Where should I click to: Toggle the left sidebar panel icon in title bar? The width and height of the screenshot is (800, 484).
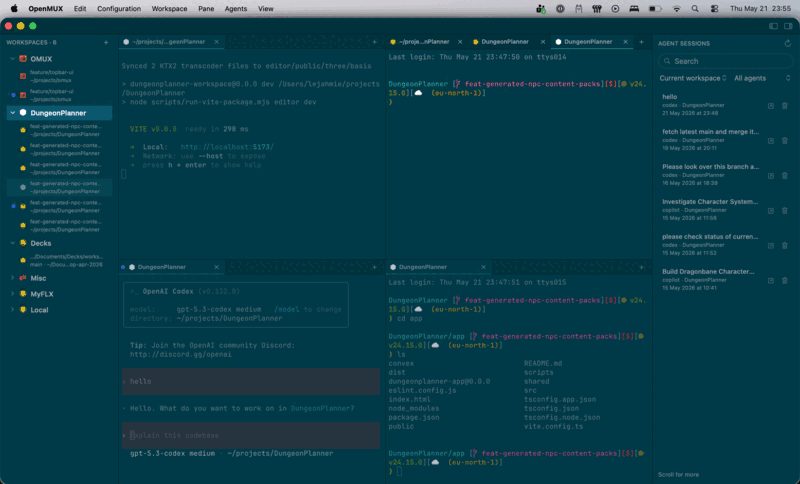(773, 26)
